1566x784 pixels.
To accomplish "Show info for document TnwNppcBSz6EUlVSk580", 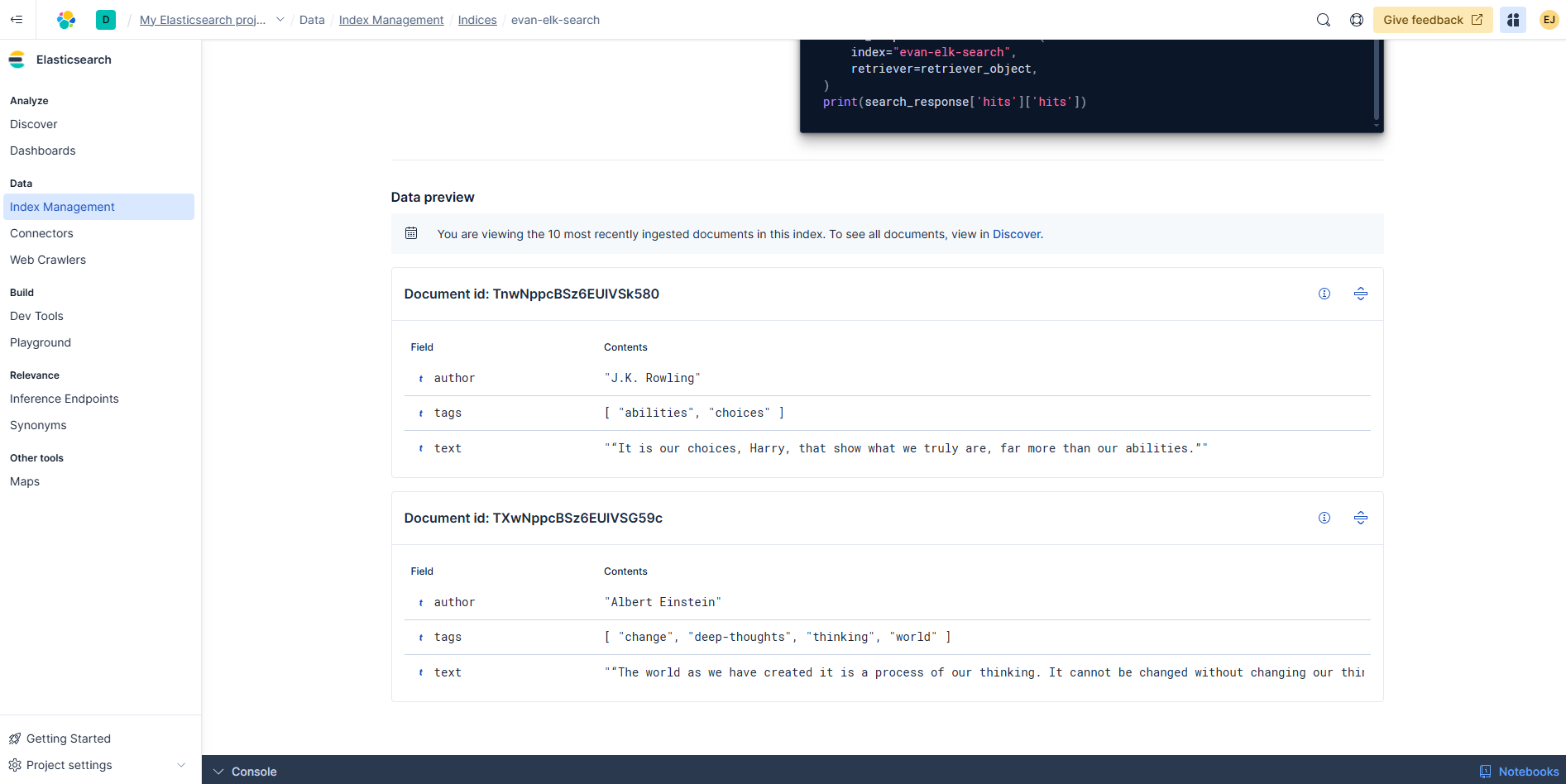I will point(1324,294).
